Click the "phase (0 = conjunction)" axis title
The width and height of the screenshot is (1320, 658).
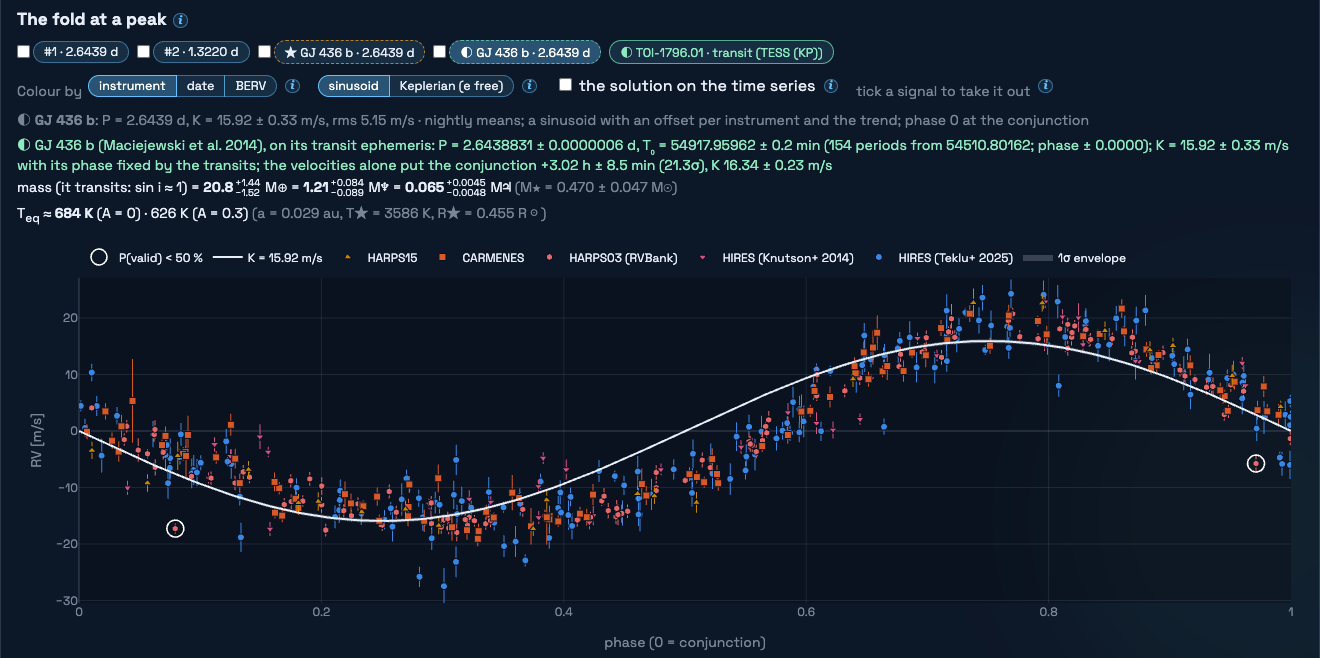tap(685, 642)
